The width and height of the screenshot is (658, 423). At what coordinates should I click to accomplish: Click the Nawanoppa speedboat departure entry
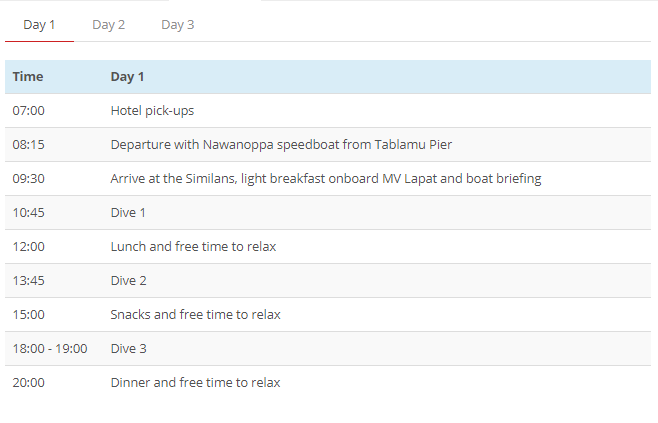click(x=281, y=145)
